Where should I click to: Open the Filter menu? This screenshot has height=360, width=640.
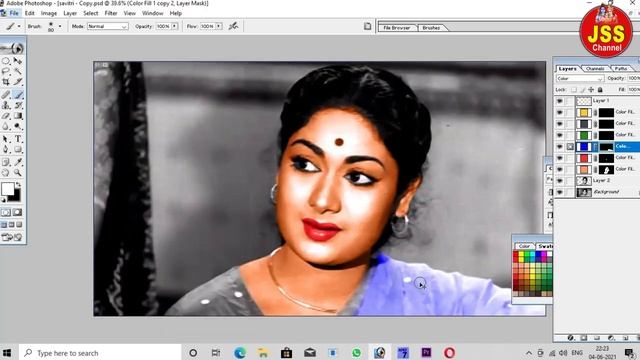click(111, 13)
